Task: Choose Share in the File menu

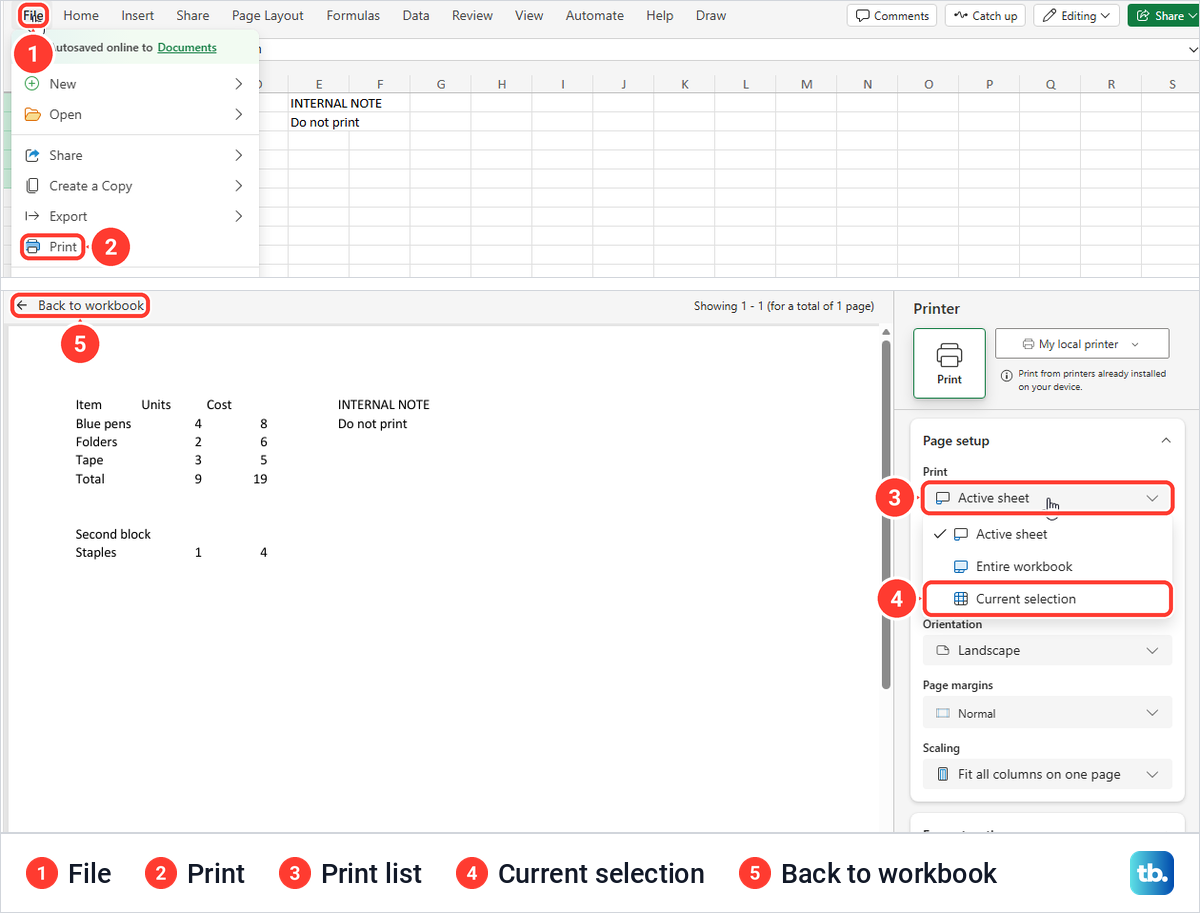Action: (x=134, y=156)
